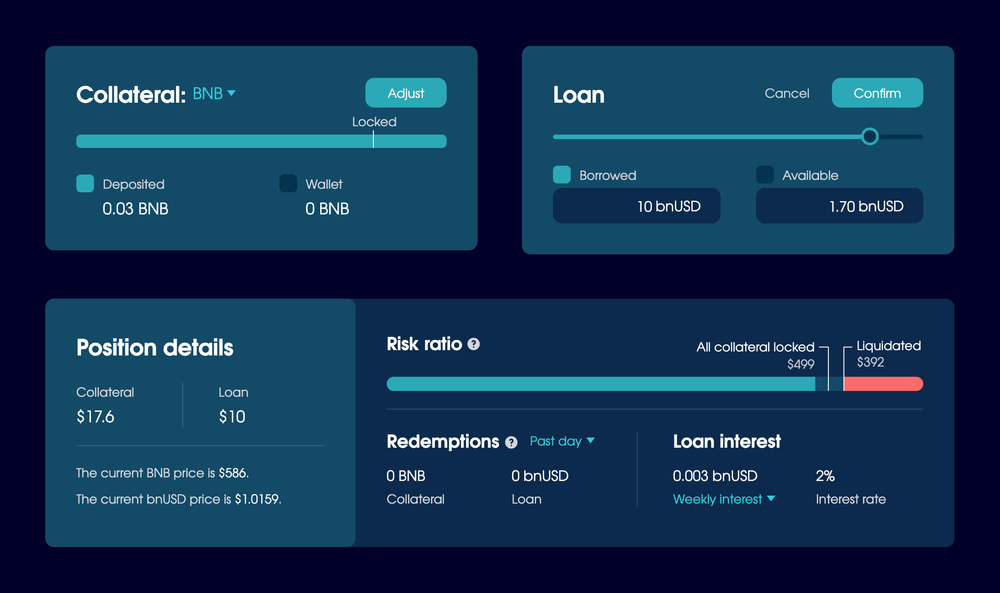
Task: Click the Risk ratio help icon
Action: pyautogui.click(x=474, y=344)
